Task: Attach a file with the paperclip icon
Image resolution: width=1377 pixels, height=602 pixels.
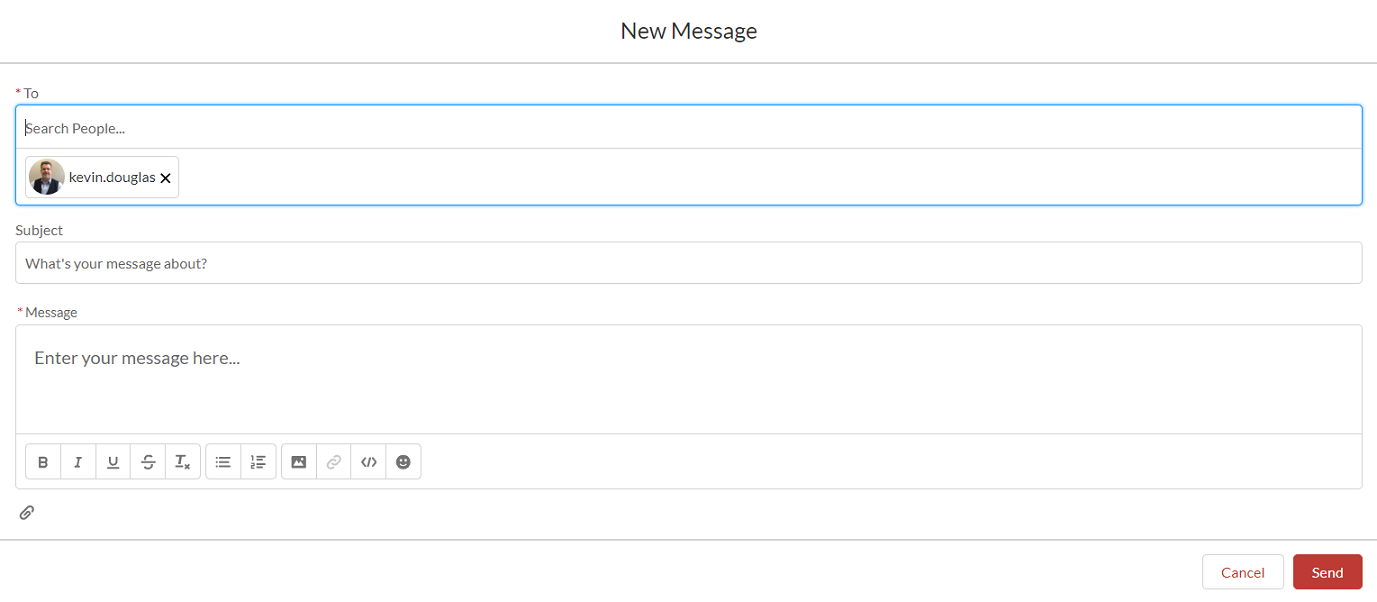Action: click(x=27, y=512)
